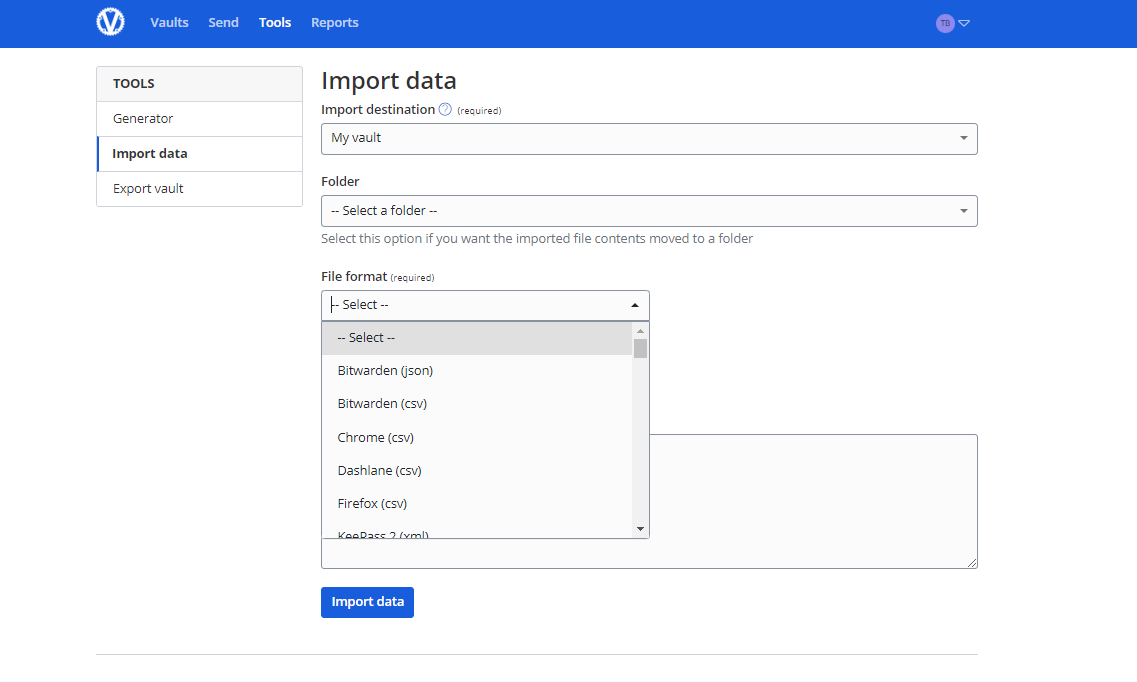Click the blue Import data button
The height and width of the screenshot is (682, 1137).
pos(367,602)
